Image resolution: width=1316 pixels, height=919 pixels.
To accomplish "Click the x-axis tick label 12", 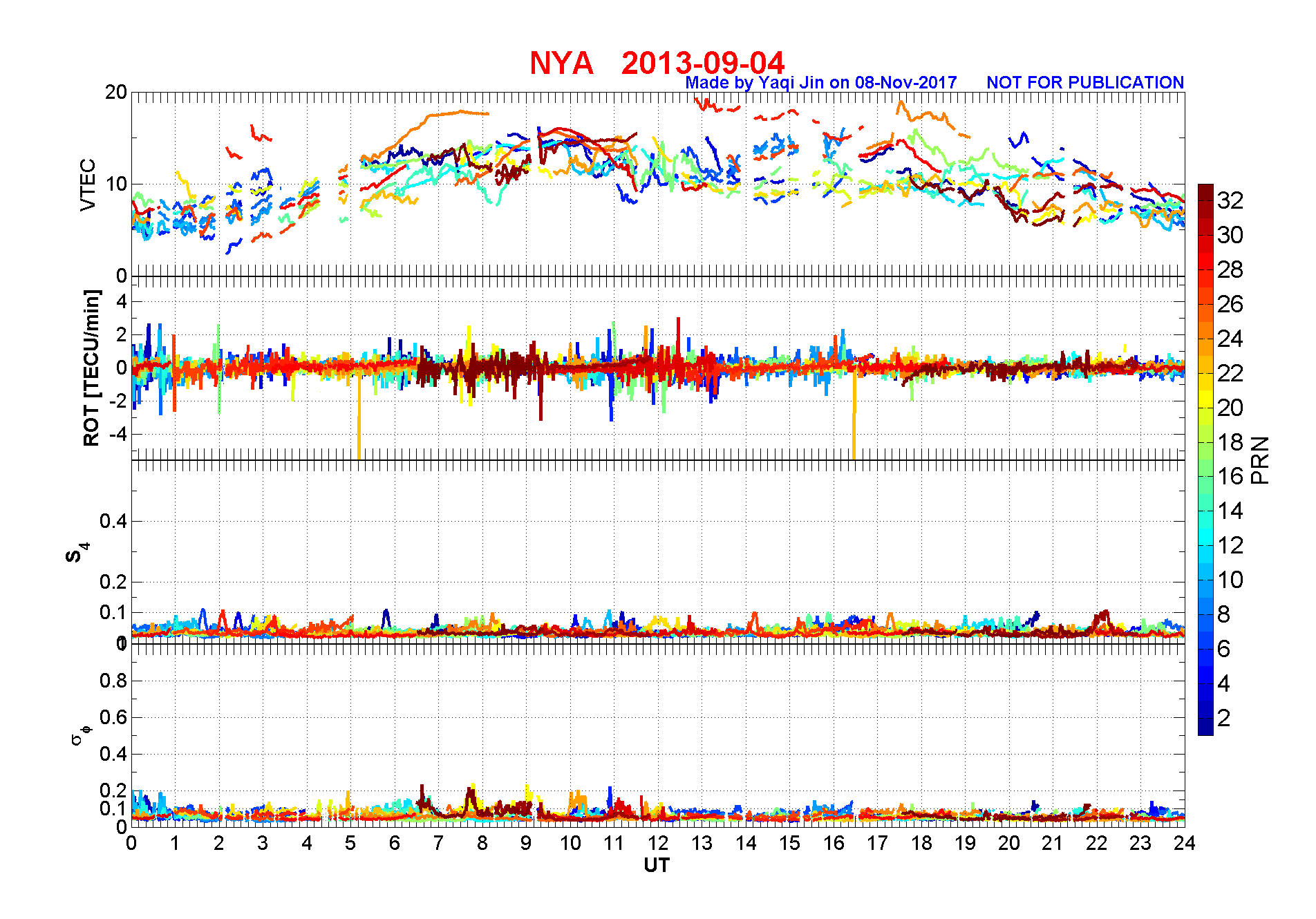I will [x=657, y=843].
